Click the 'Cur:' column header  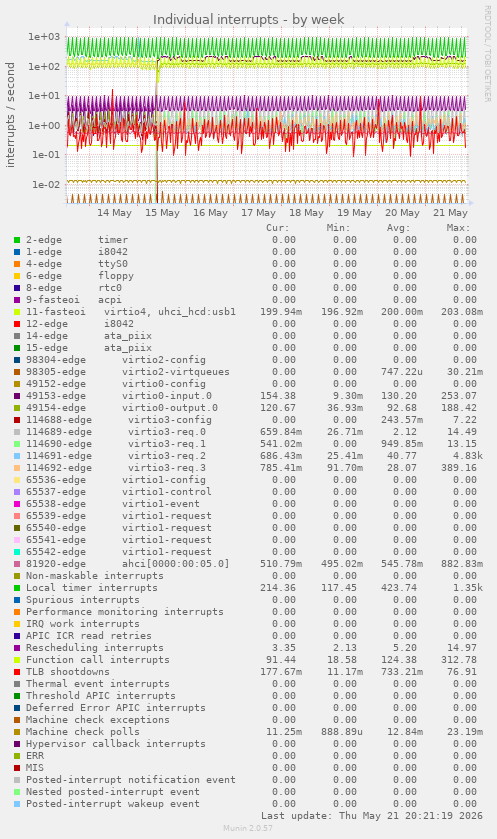278,228
